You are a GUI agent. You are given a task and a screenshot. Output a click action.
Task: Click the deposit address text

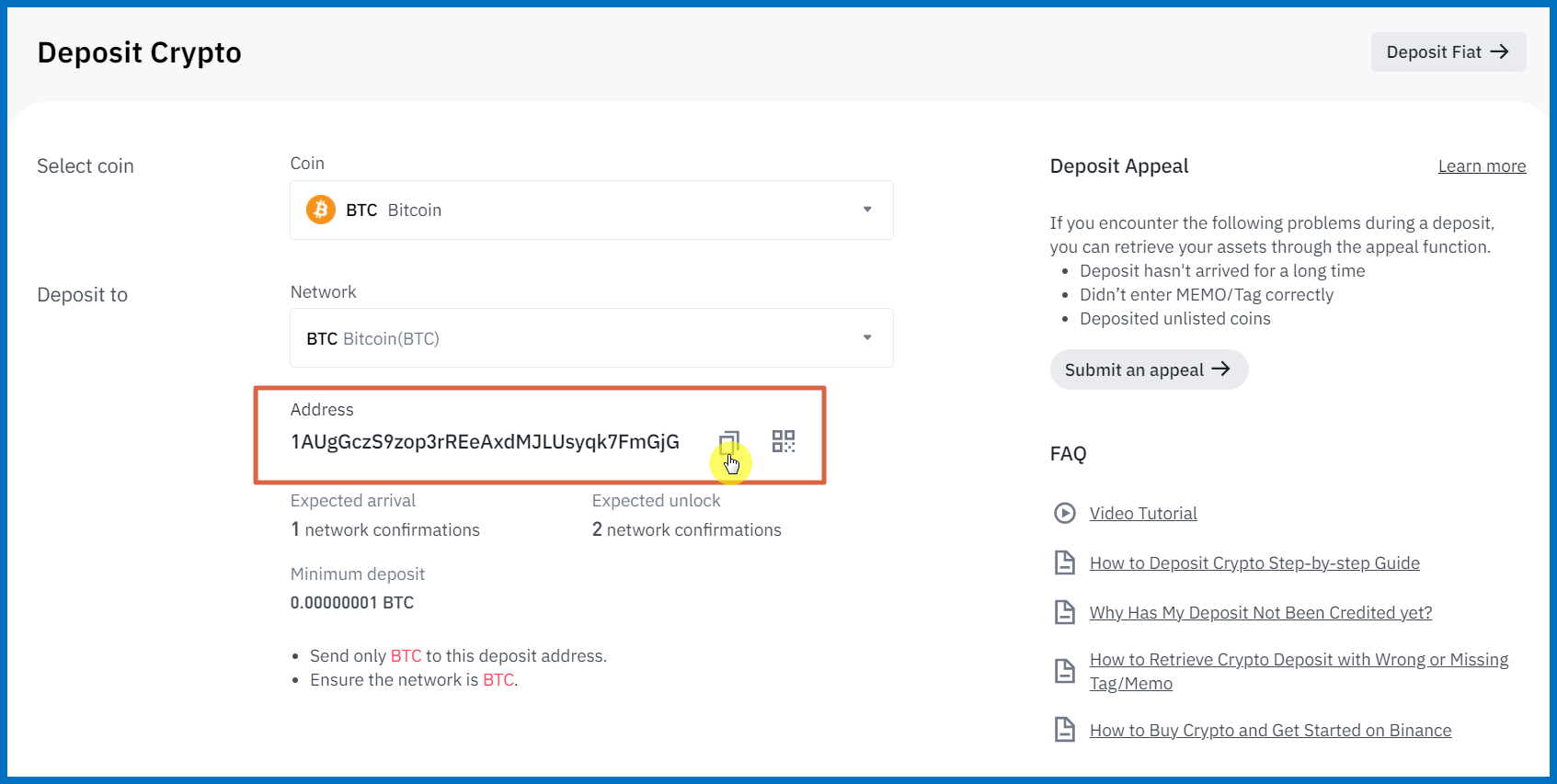[x=485, y=442]
